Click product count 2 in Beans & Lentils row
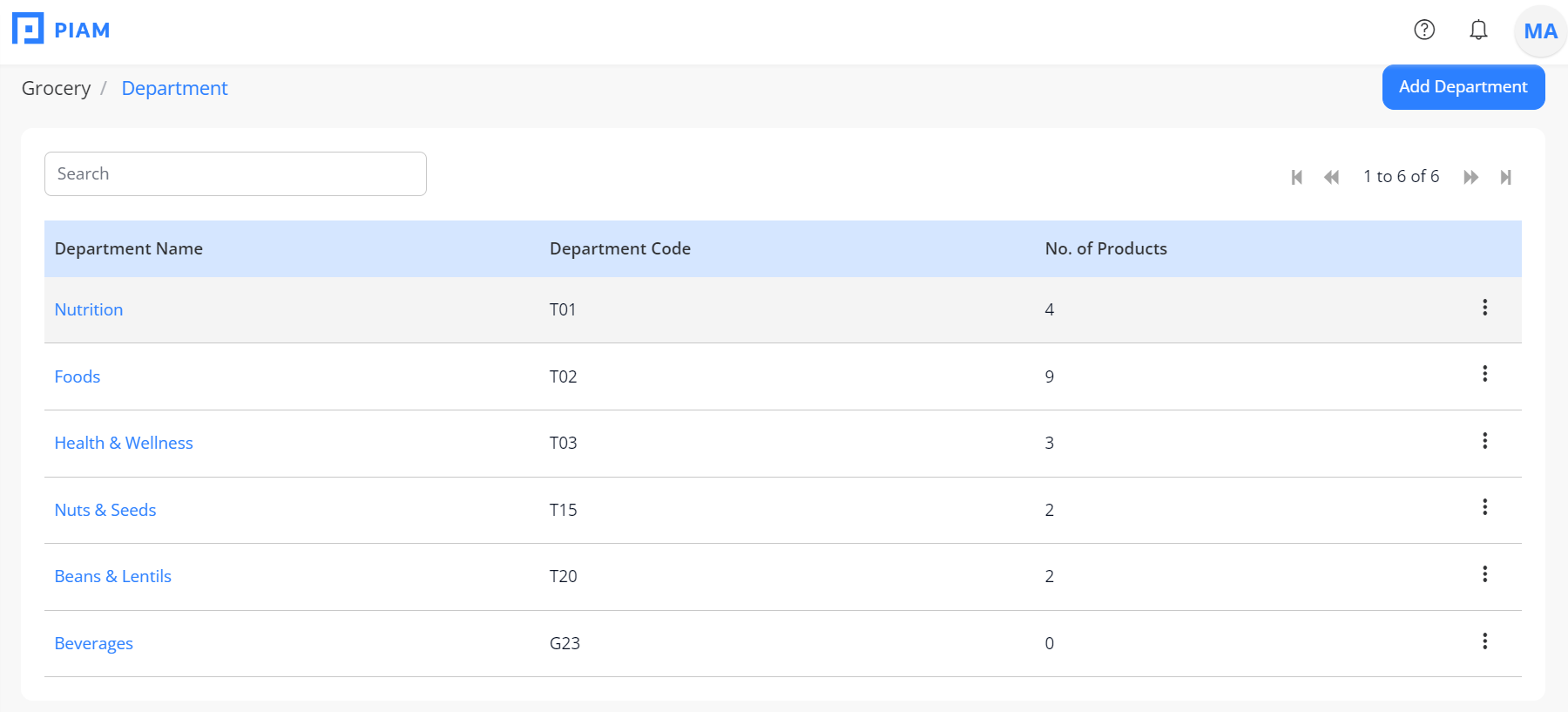Viewport: 1568px width, 712px height. tap(1050, 576)
